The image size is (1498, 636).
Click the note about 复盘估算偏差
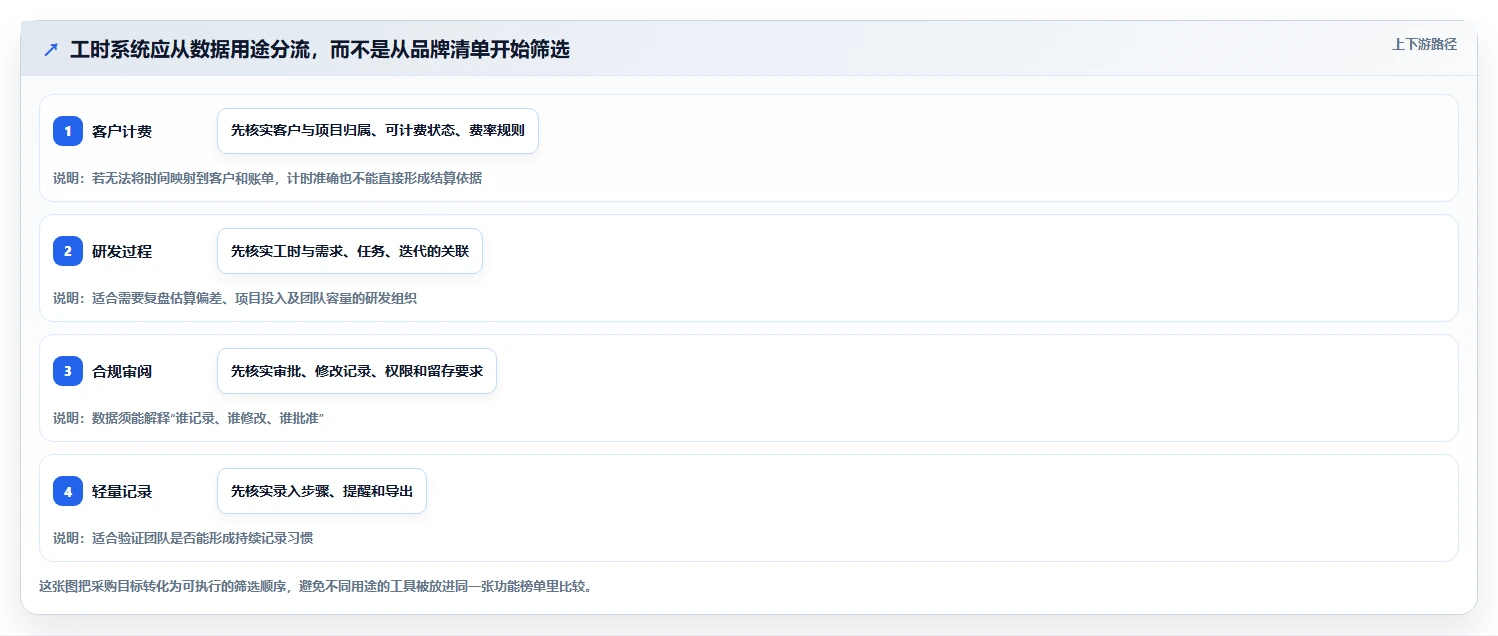tap(235, 298)
